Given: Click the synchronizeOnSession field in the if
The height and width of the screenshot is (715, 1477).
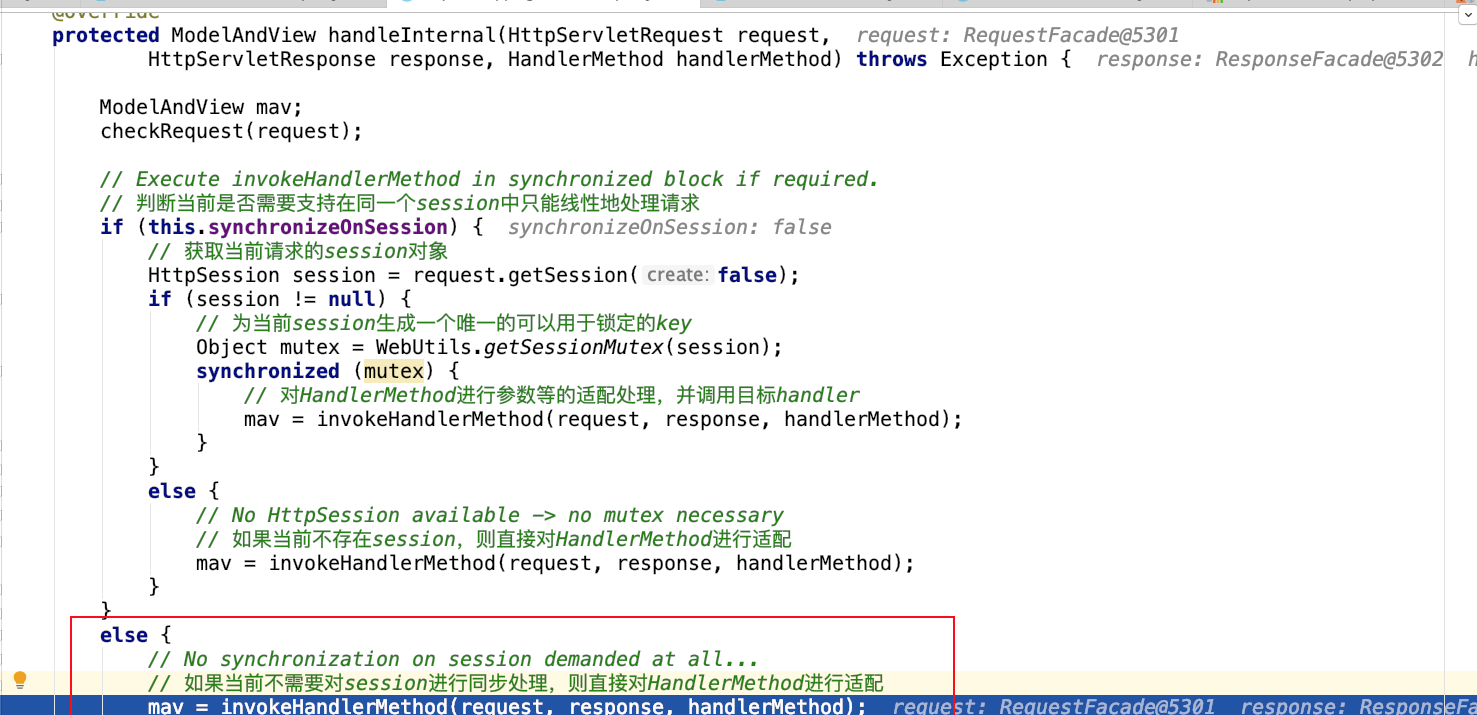Looking at the screenshot, I should tap(328, 227).
